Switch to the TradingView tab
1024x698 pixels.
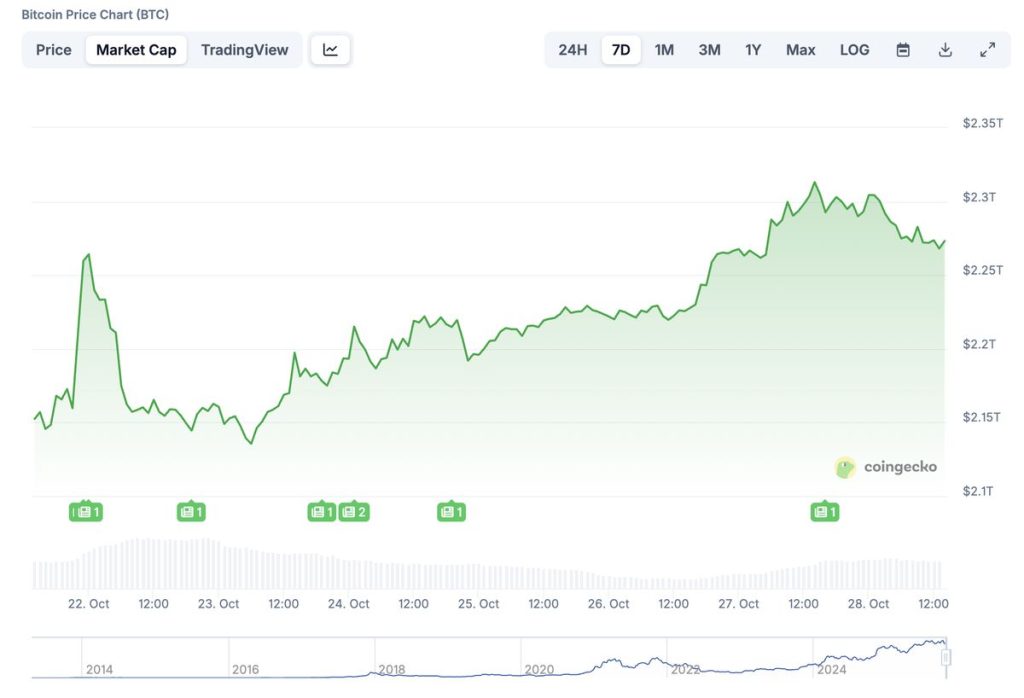245,49
